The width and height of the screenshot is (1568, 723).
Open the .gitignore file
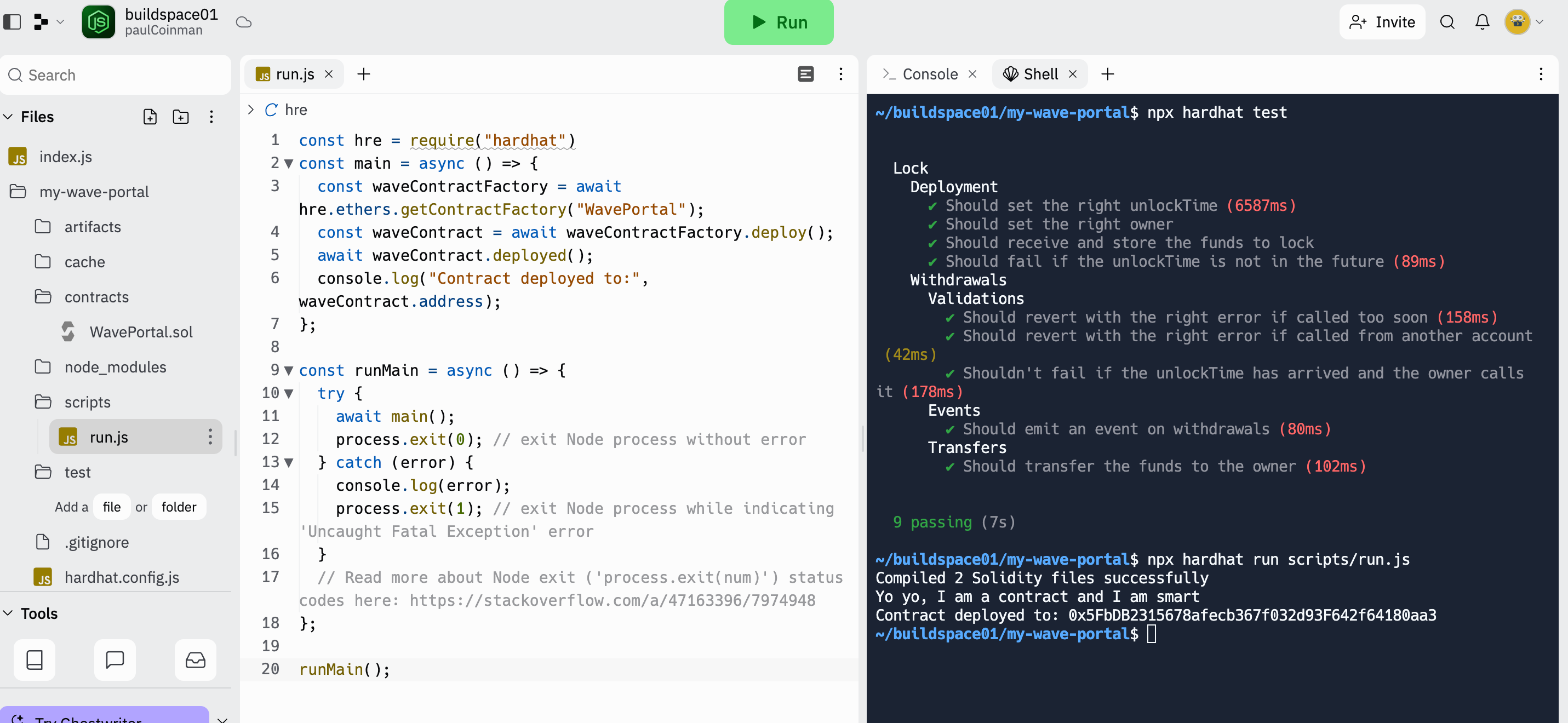96,542
